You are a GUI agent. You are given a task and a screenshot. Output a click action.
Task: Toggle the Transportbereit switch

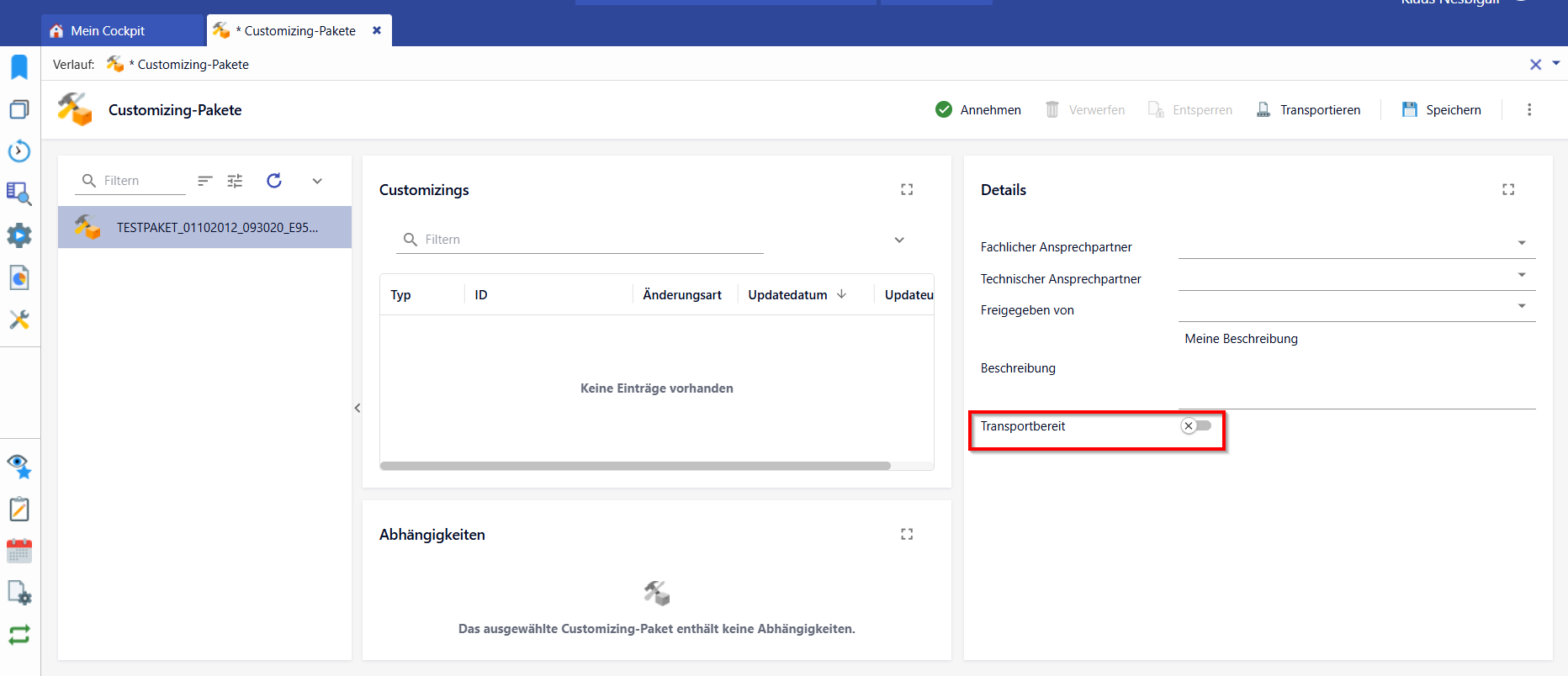(1196, 426)
